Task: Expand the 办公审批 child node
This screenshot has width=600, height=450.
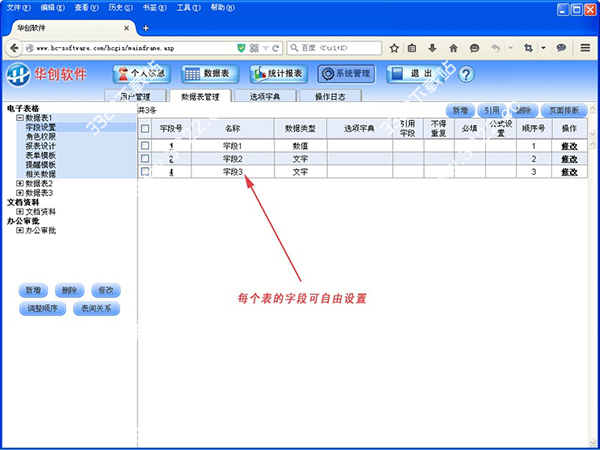Action: tap(20, 231)
